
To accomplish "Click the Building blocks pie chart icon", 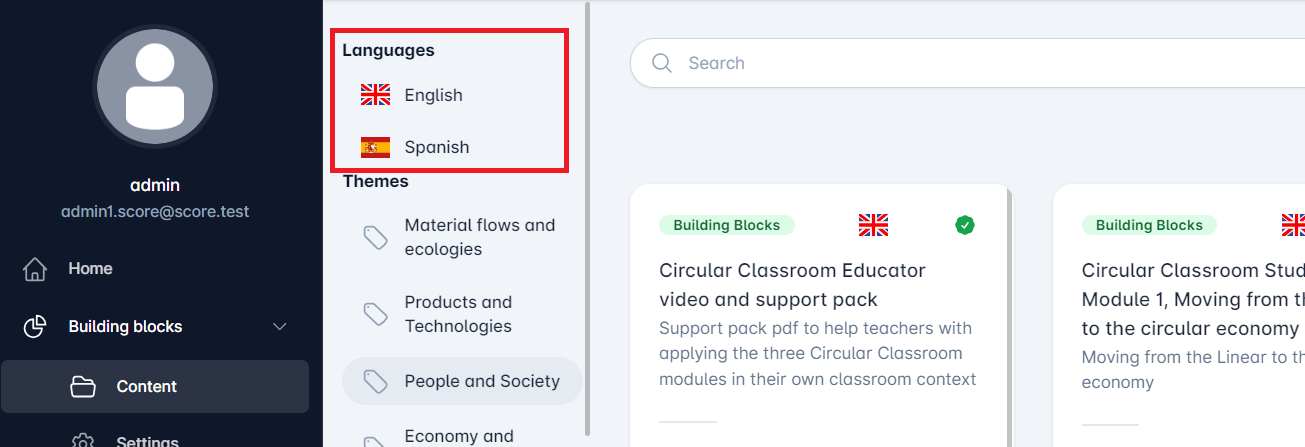I will 35,327.
